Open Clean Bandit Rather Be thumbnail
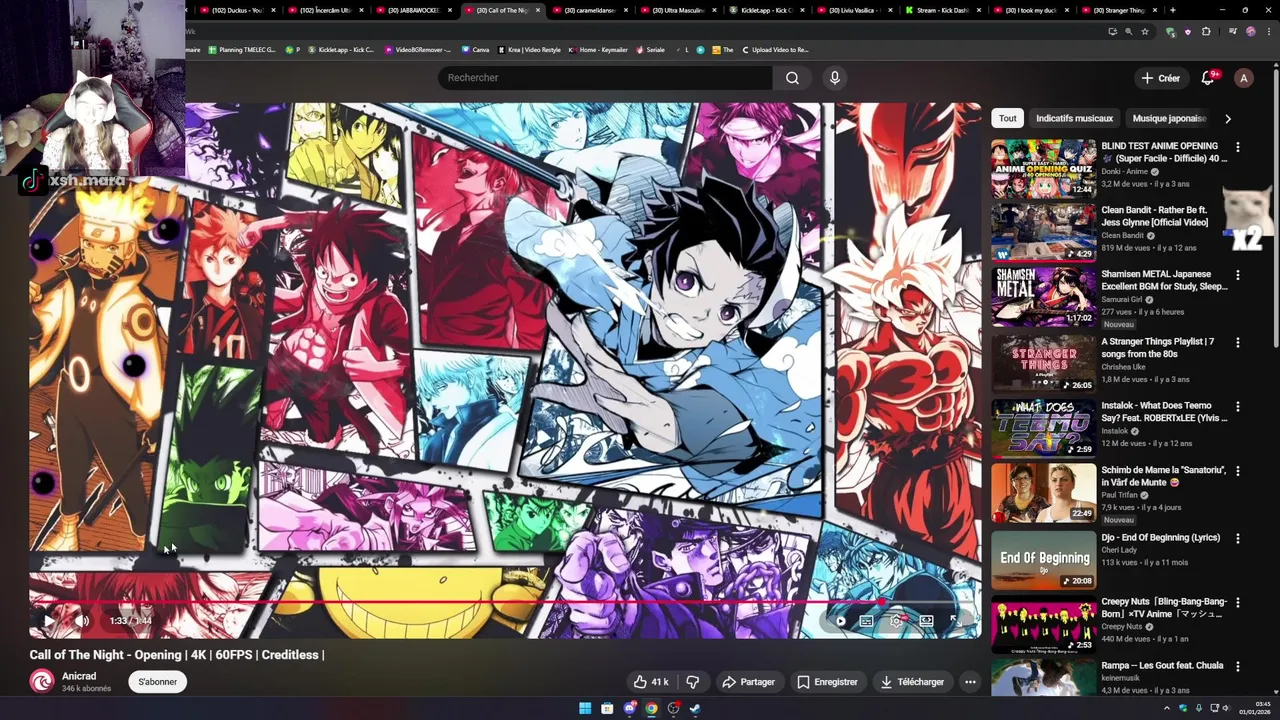This screenshot has height=720, width=1280. pos(1043,232)
